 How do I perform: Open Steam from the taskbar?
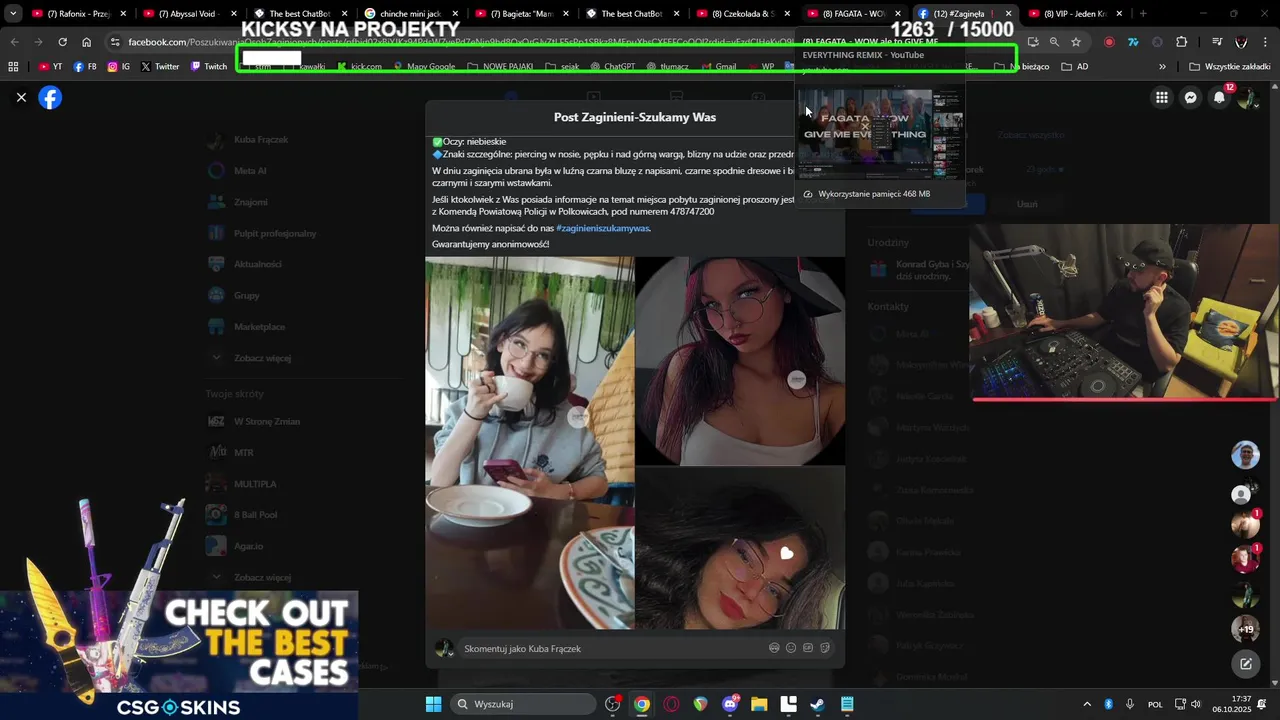817,704
